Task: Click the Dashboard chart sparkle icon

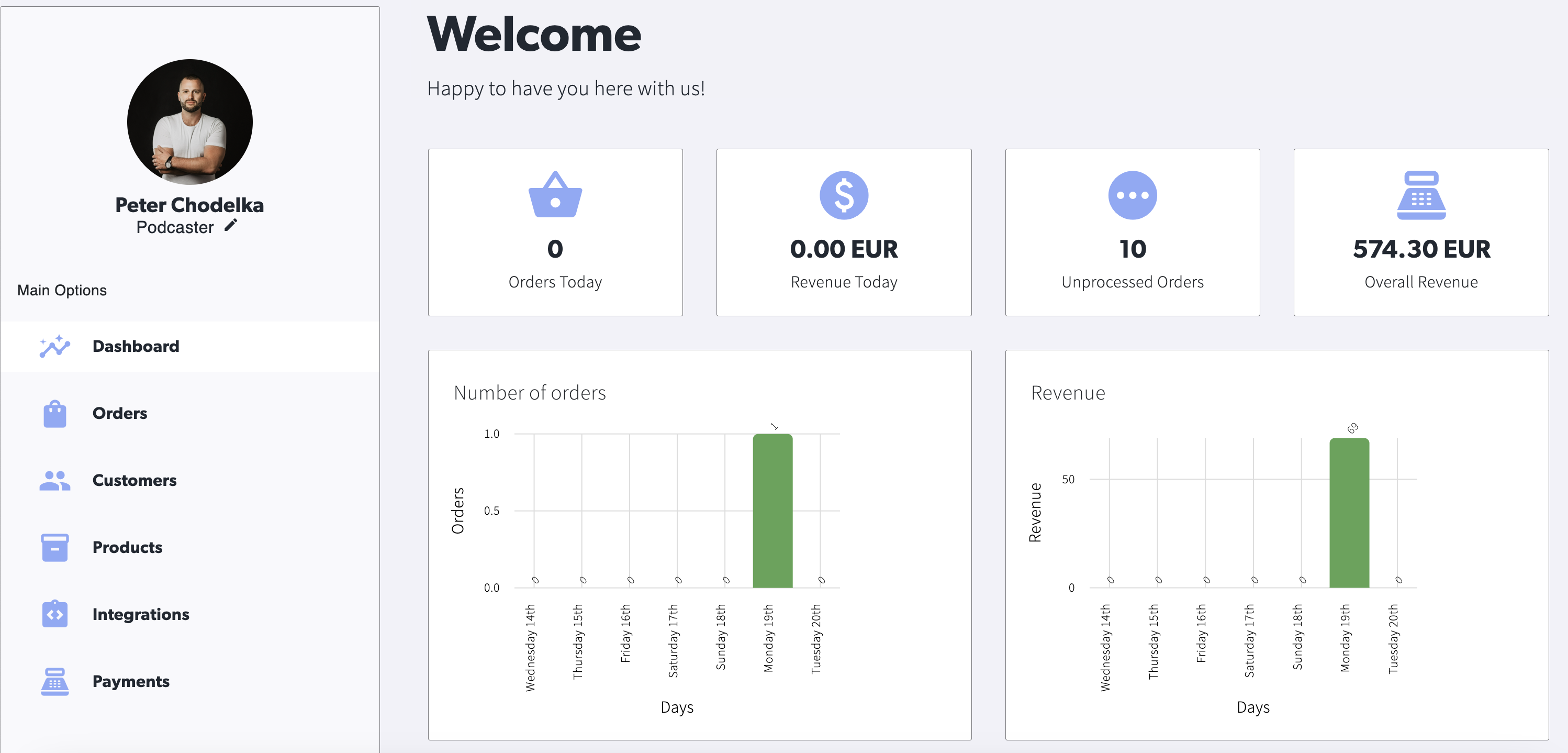Action: (55, 346)
